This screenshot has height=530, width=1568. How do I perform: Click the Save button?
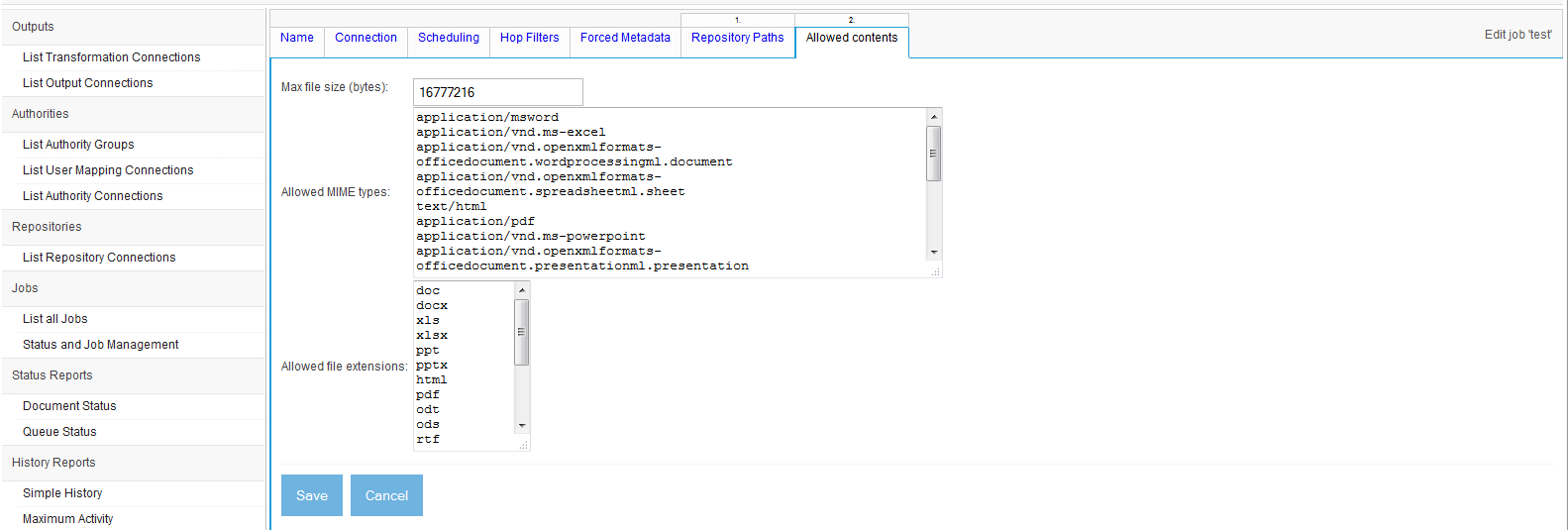[x=311, y=495]
